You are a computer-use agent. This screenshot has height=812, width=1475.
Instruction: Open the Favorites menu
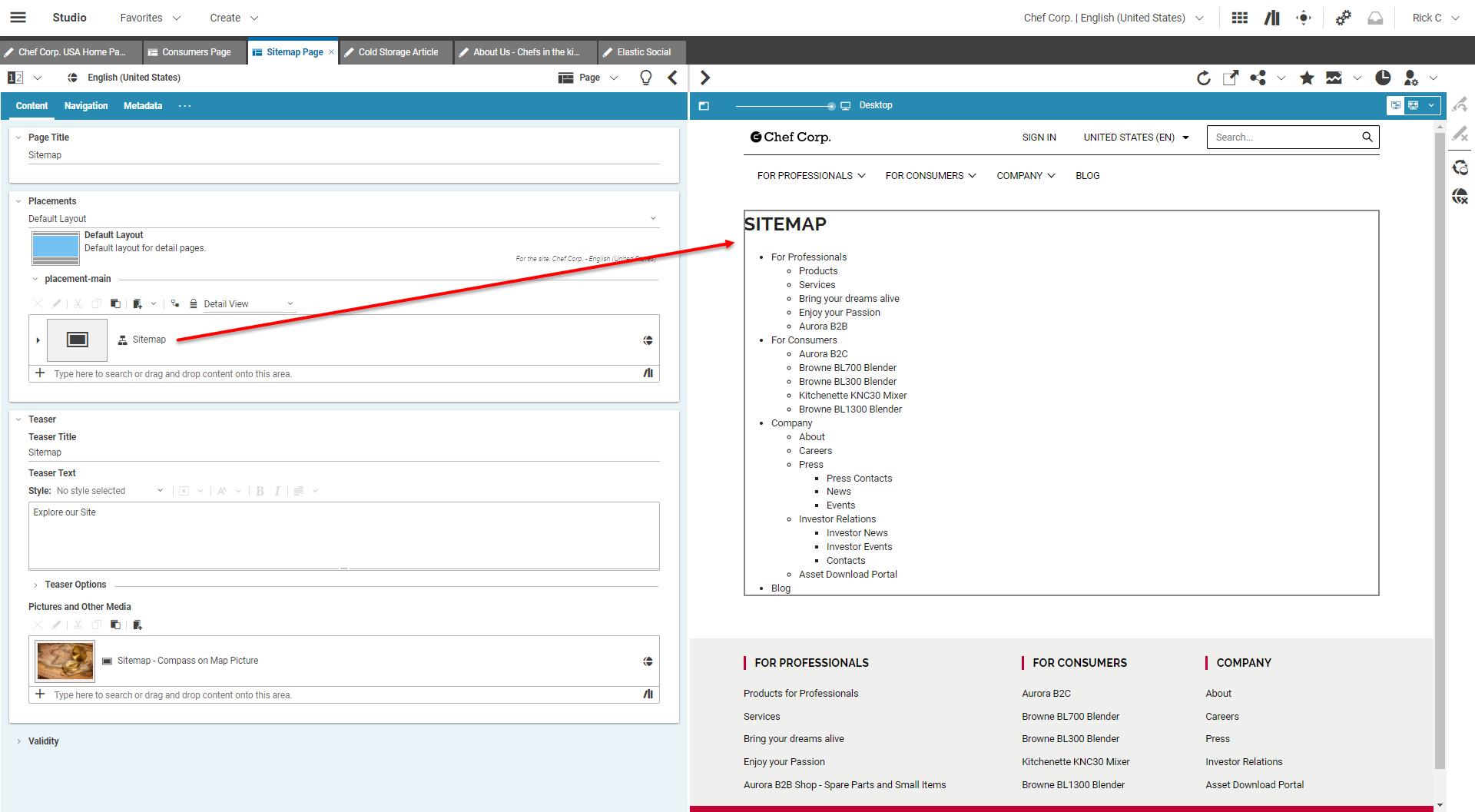tap(151, 18)
